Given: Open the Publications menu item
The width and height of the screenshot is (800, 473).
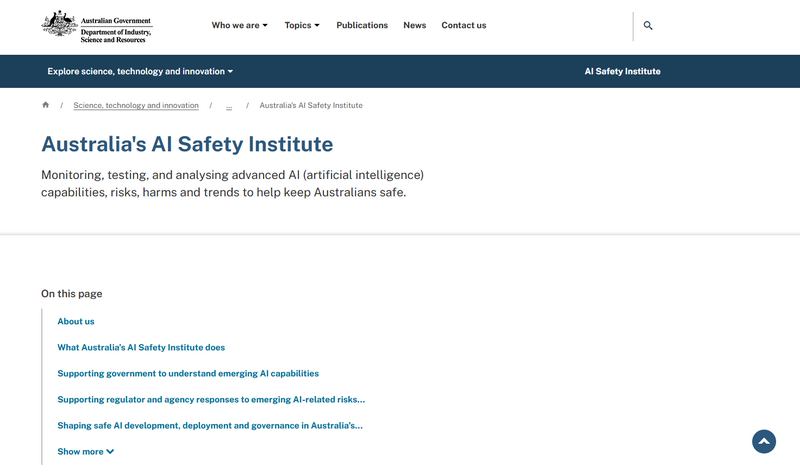Looking at the screenshot, I should pos(362,25).
